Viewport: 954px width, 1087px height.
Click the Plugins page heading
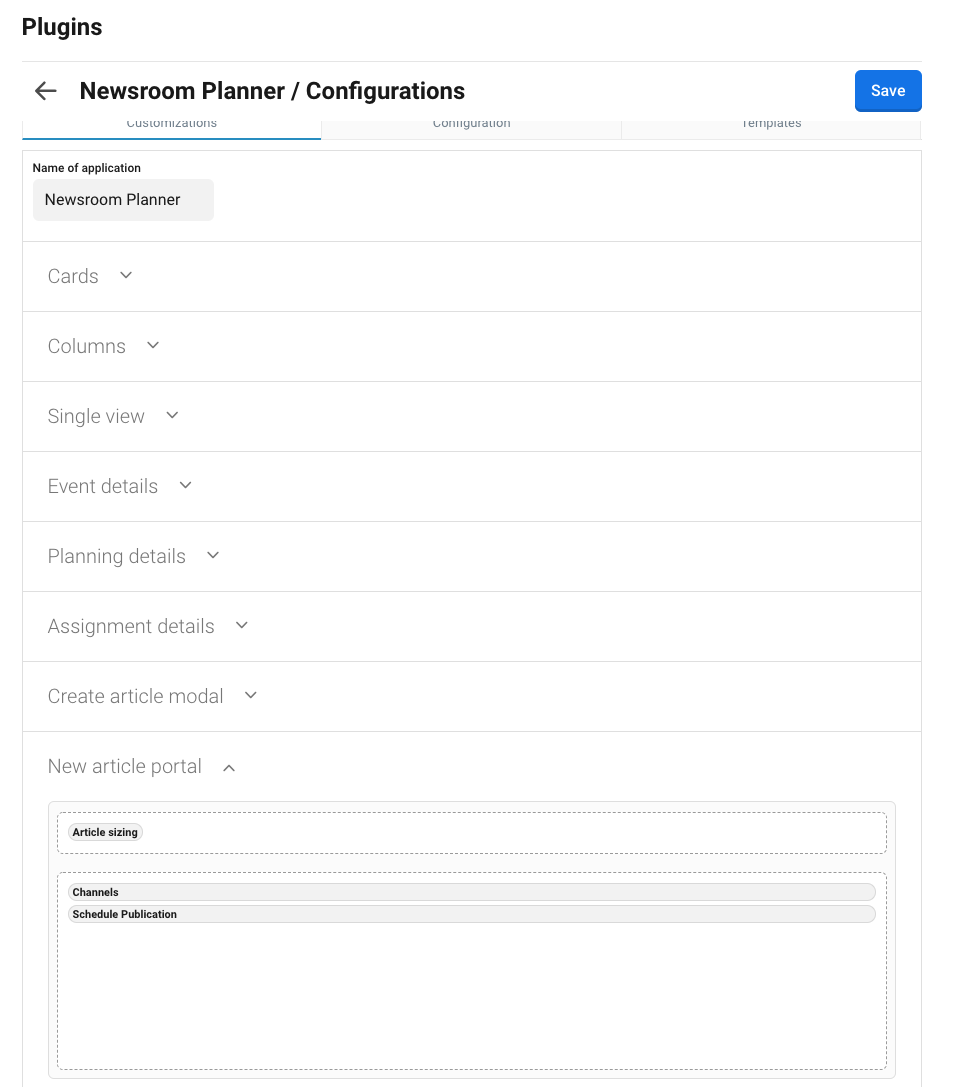[x=62, y=27]
